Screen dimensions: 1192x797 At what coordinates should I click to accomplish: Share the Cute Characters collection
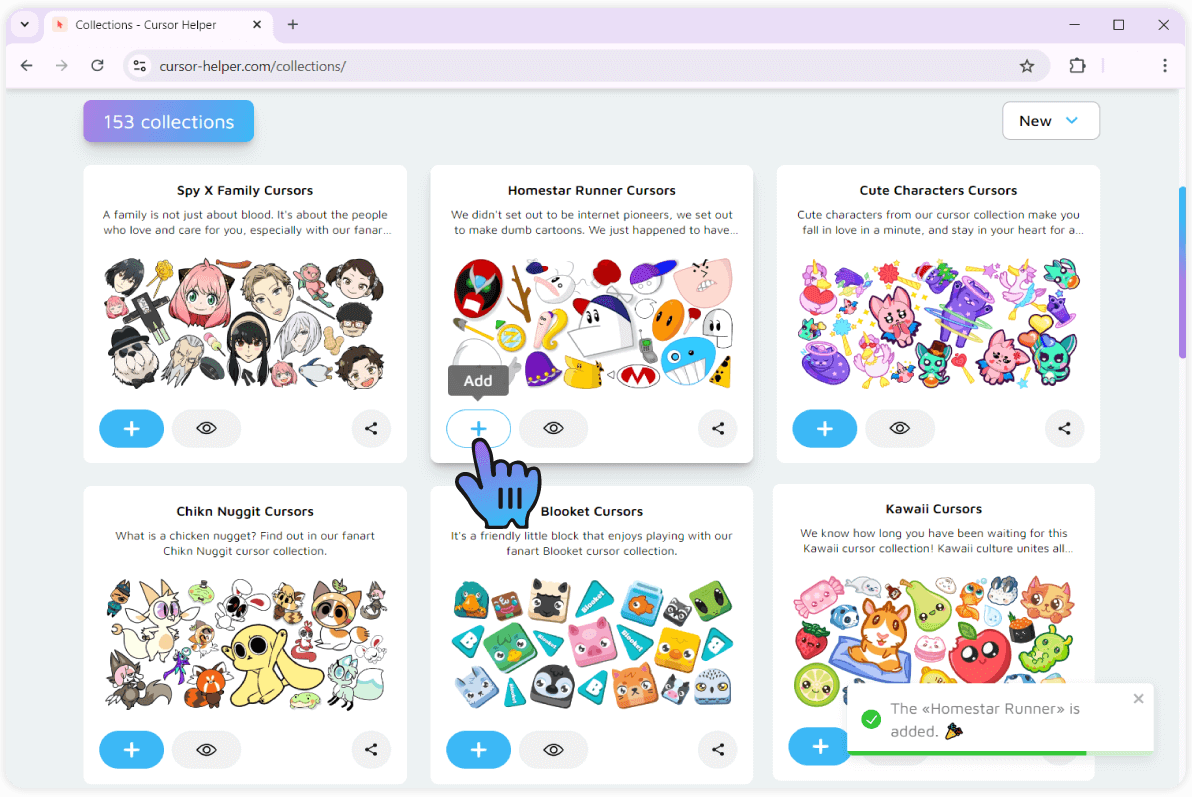click(x=1064, y=429)
